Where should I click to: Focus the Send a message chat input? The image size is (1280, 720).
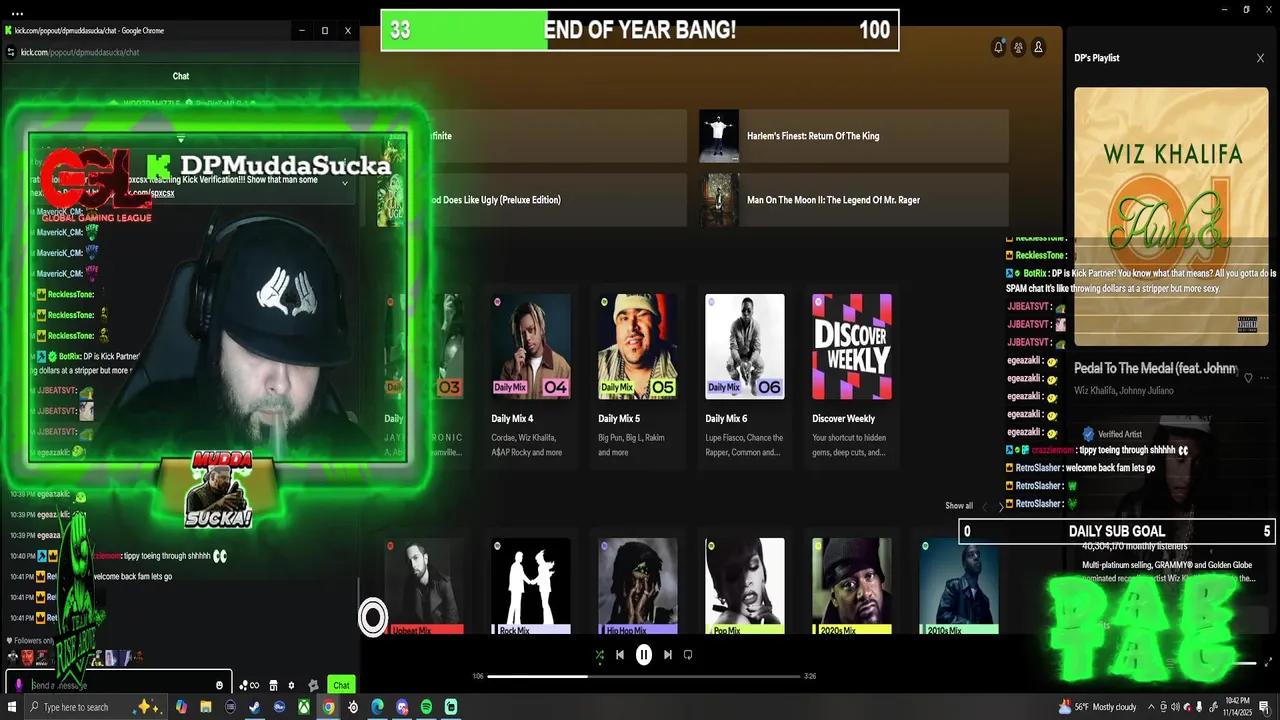click(x=119, y=685)
